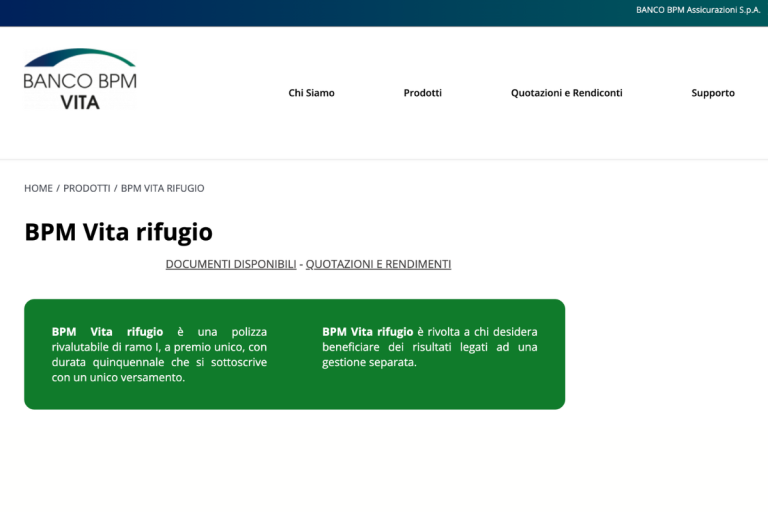Go to PRODOTTI breadcrumb
This screenshot has height=512, width=768.
[87, 188]
